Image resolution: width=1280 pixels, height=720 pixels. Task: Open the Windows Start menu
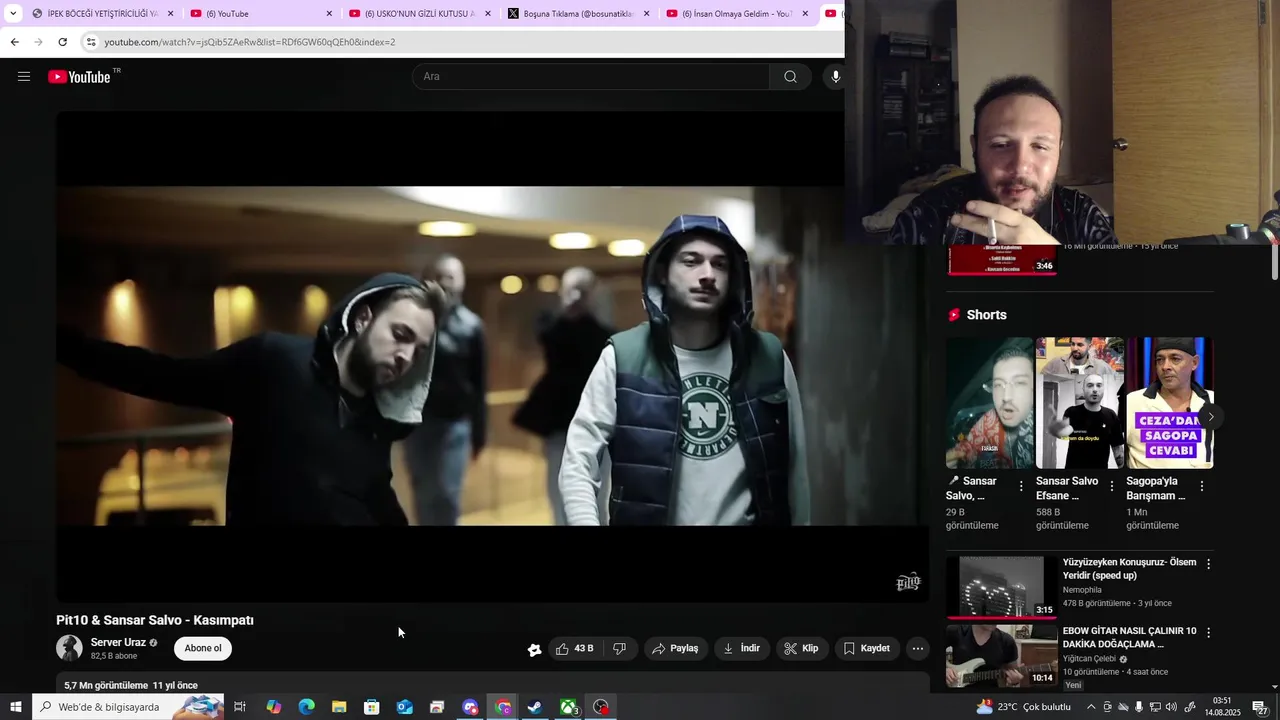(15, 707)
